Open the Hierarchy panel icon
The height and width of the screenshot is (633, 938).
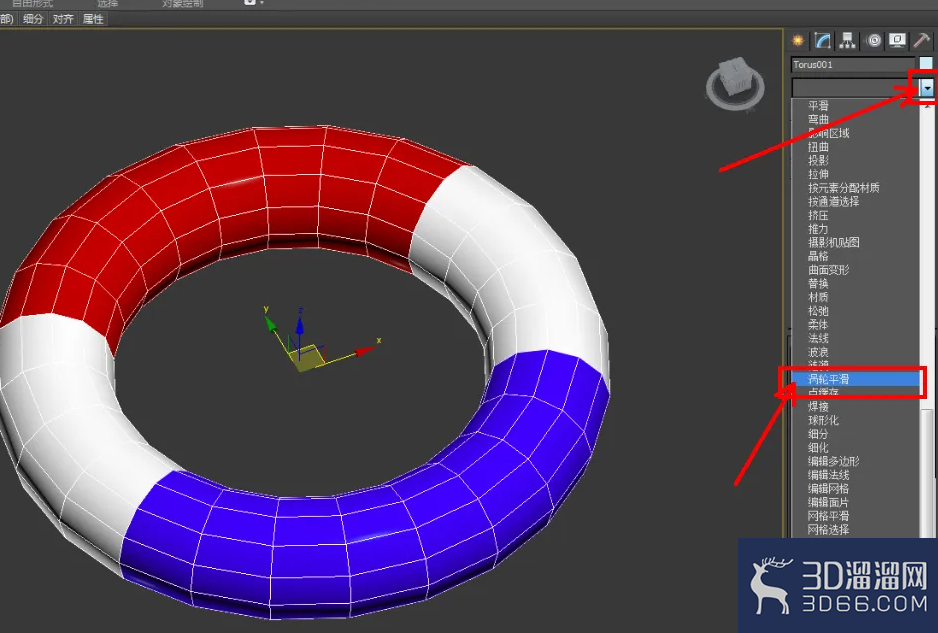click(847, 41)
